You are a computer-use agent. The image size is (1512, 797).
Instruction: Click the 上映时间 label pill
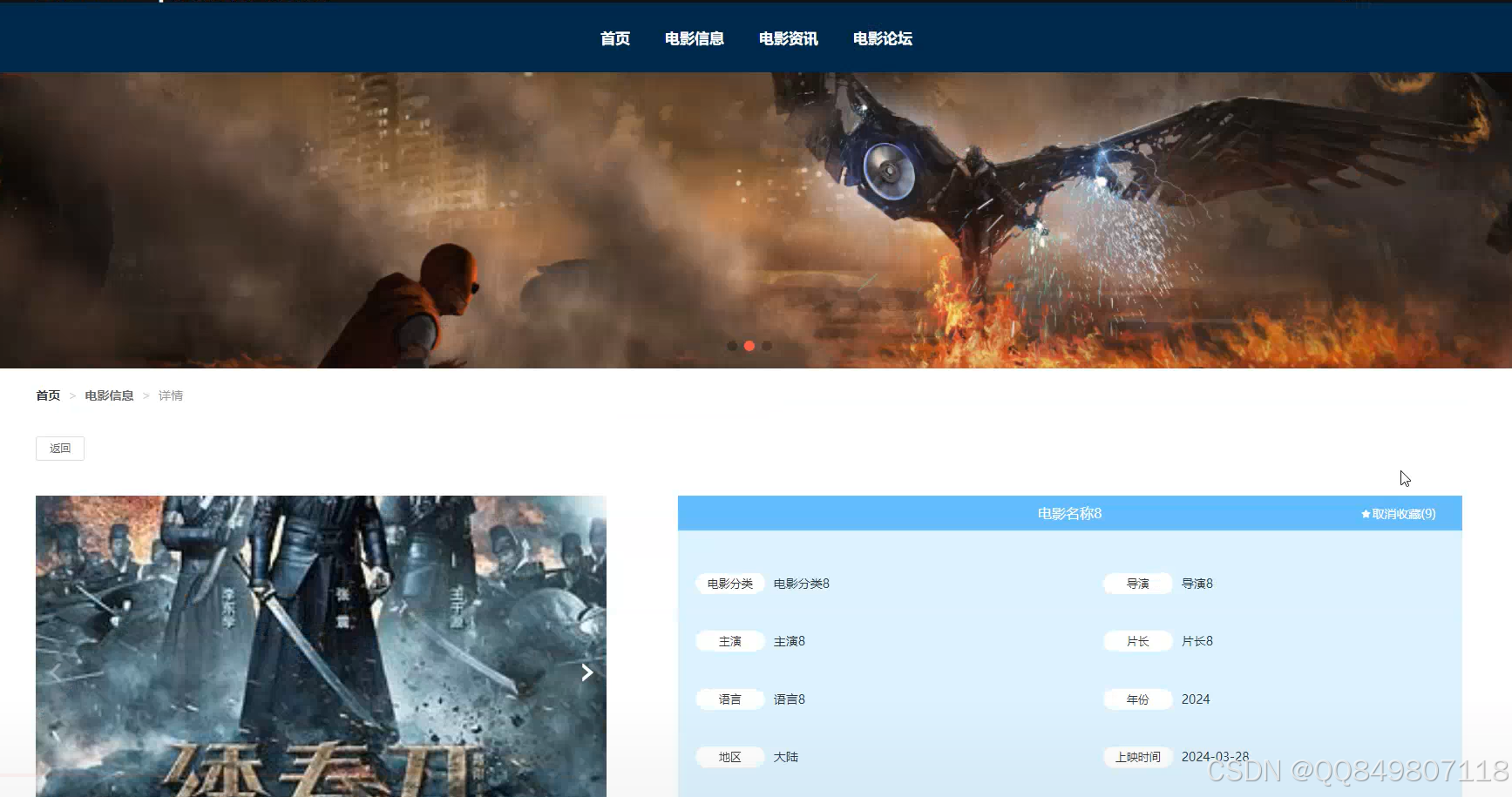pyautogui.click(x=1138, y=757)
